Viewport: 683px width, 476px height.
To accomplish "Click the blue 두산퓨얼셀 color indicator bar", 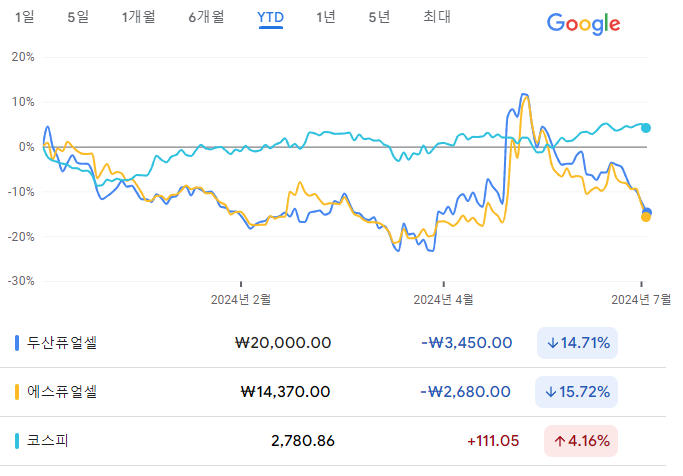I will point(17,343).
